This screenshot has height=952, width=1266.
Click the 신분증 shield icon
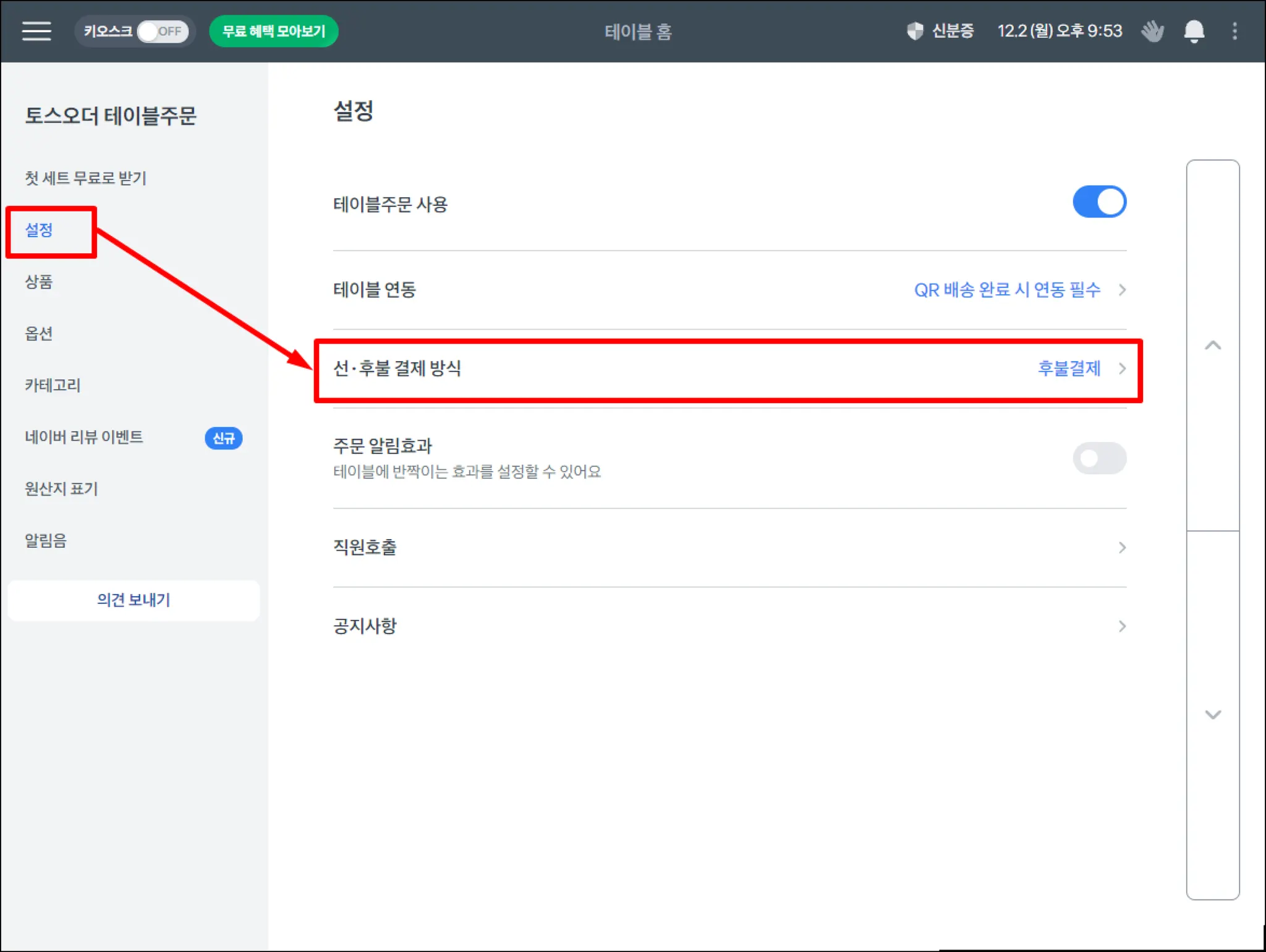click(x=914, y=31)
